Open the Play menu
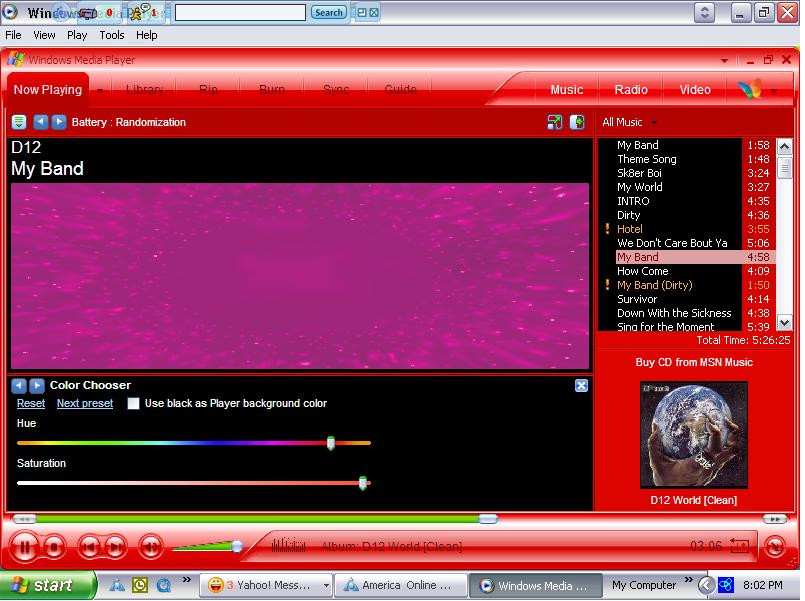The image size is (805, 601). 77,35
